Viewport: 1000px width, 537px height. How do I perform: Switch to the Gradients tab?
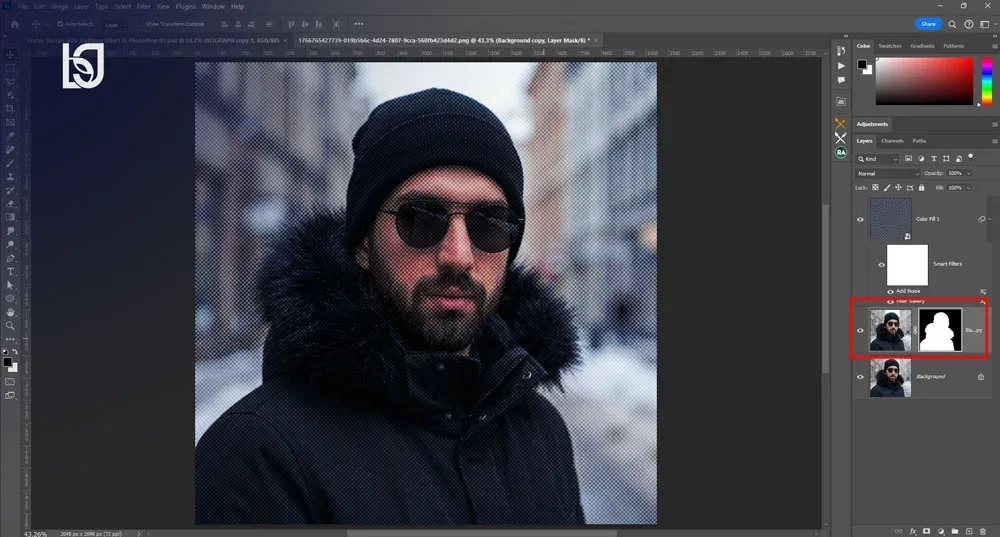point(922,46)
